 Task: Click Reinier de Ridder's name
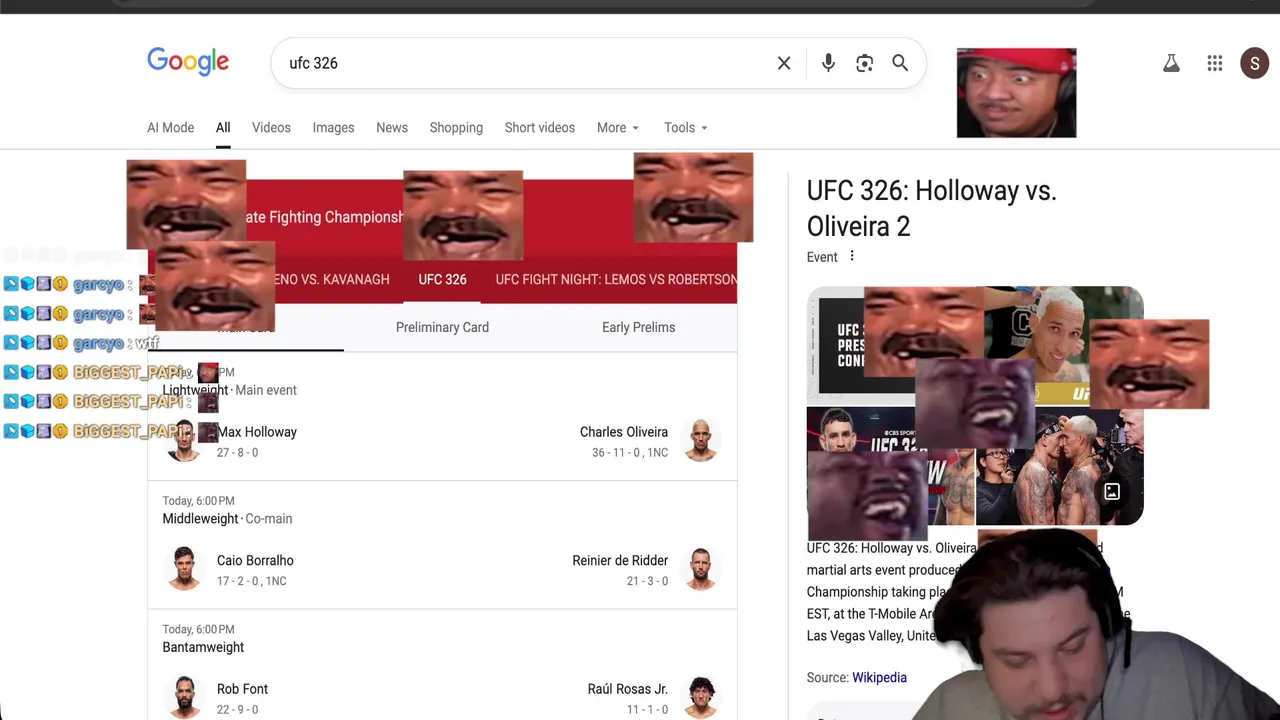(620, 561)
